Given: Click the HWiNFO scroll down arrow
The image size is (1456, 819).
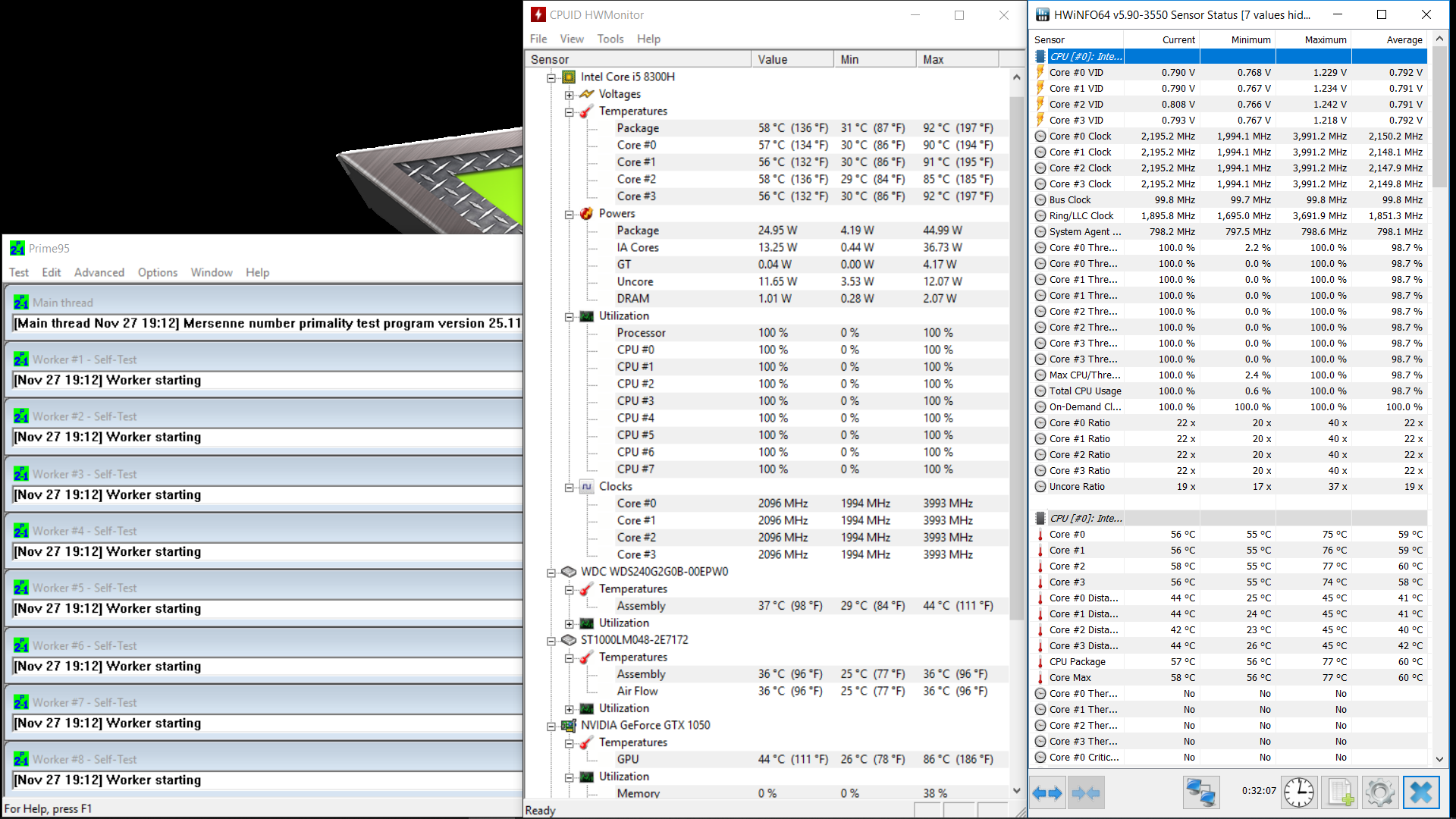Looking at the screenshot, I should 1439,758.
